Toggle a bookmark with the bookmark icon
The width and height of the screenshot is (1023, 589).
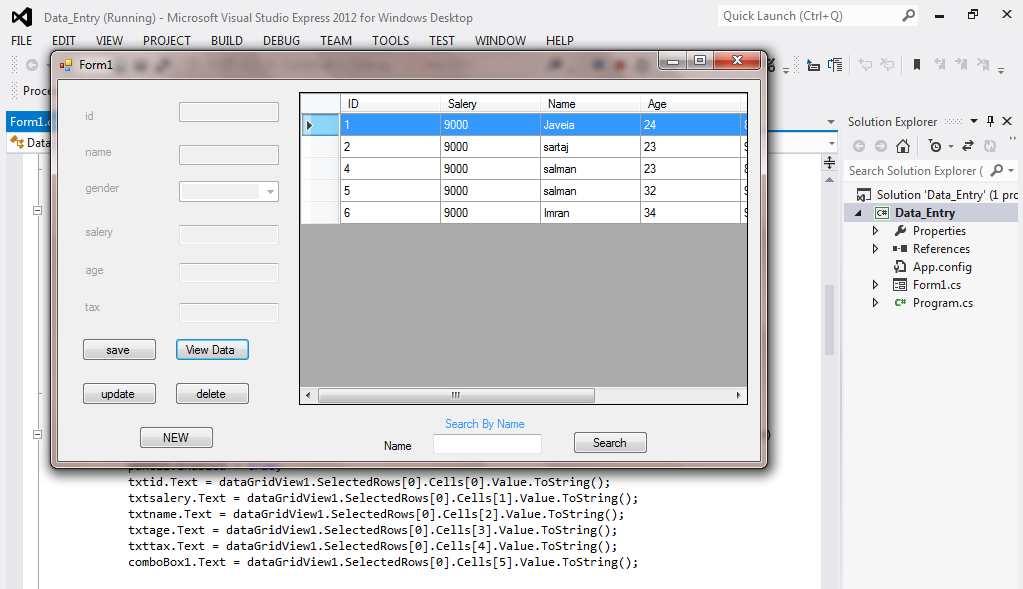click(x=917, y=64)
